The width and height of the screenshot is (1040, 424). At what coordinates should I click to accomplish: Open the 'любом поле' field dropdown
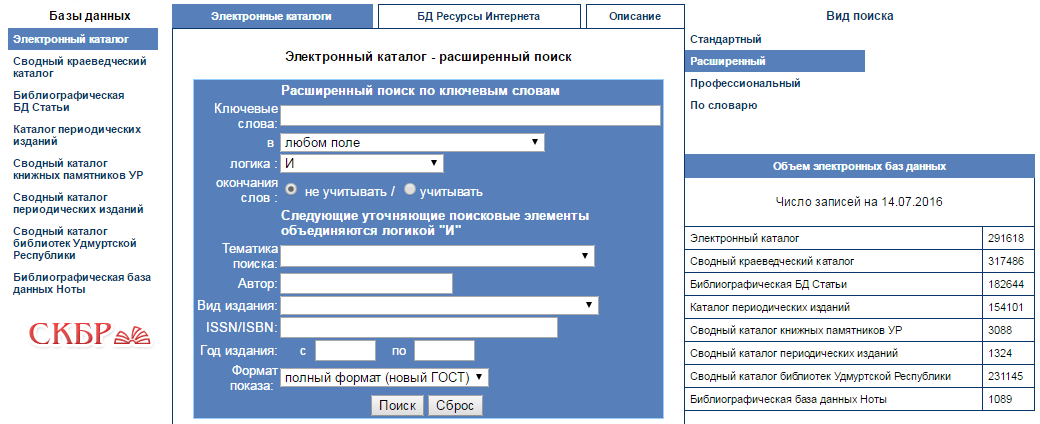[412, 142]
